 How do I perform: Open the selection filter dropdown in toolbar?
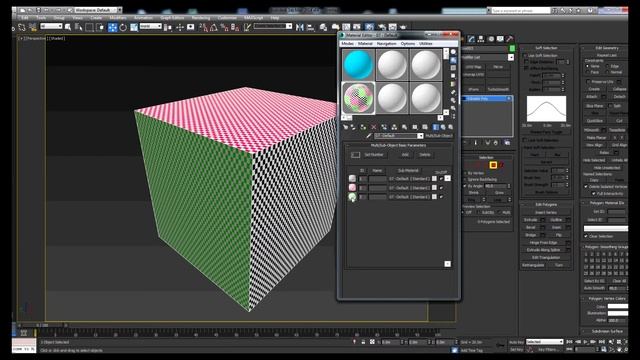51,27
